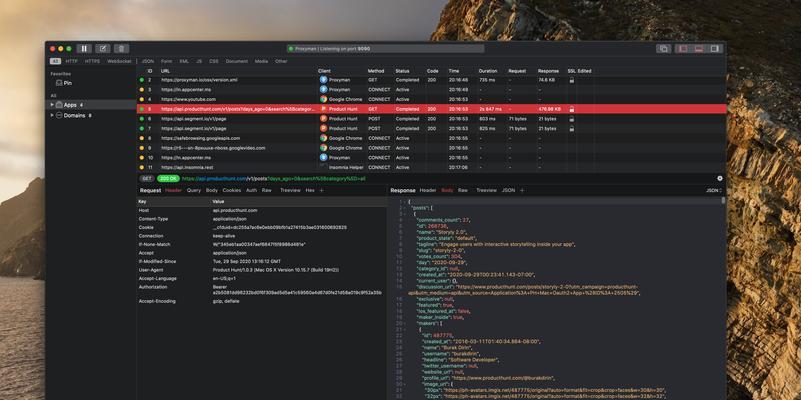Expand the Domains tree node
The height and width of the screenshot is (400, 801).
coord(52,115)
